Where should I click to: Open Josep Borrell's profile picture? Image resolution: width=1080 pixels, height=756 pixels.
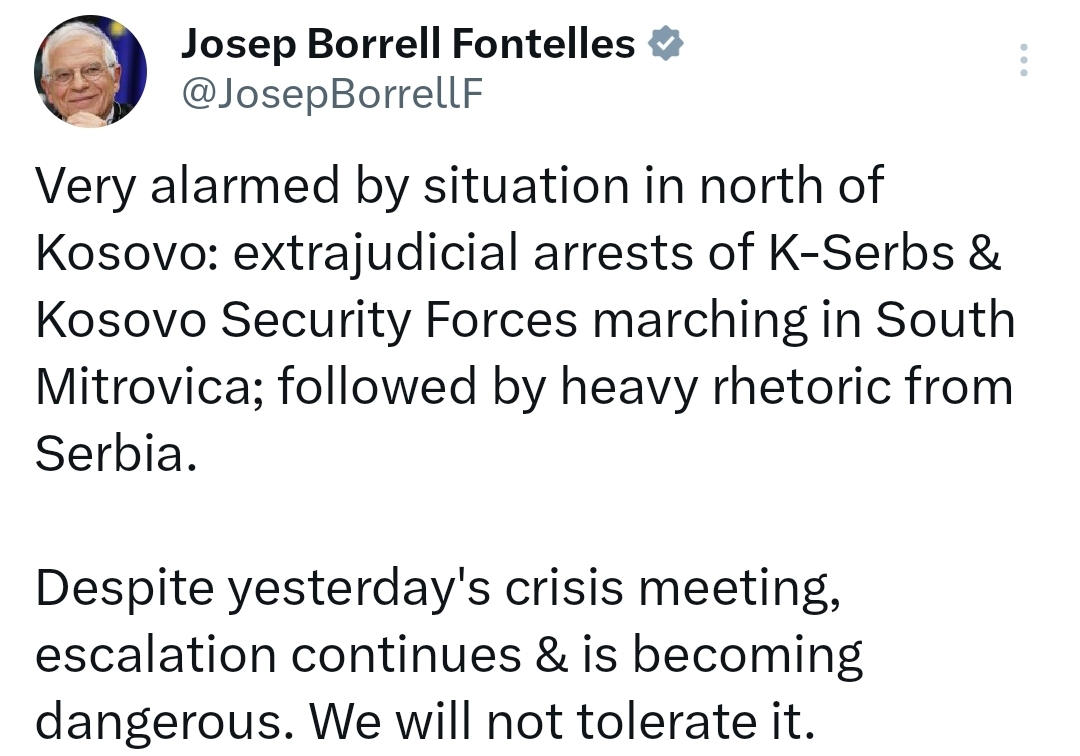(90, 71)
